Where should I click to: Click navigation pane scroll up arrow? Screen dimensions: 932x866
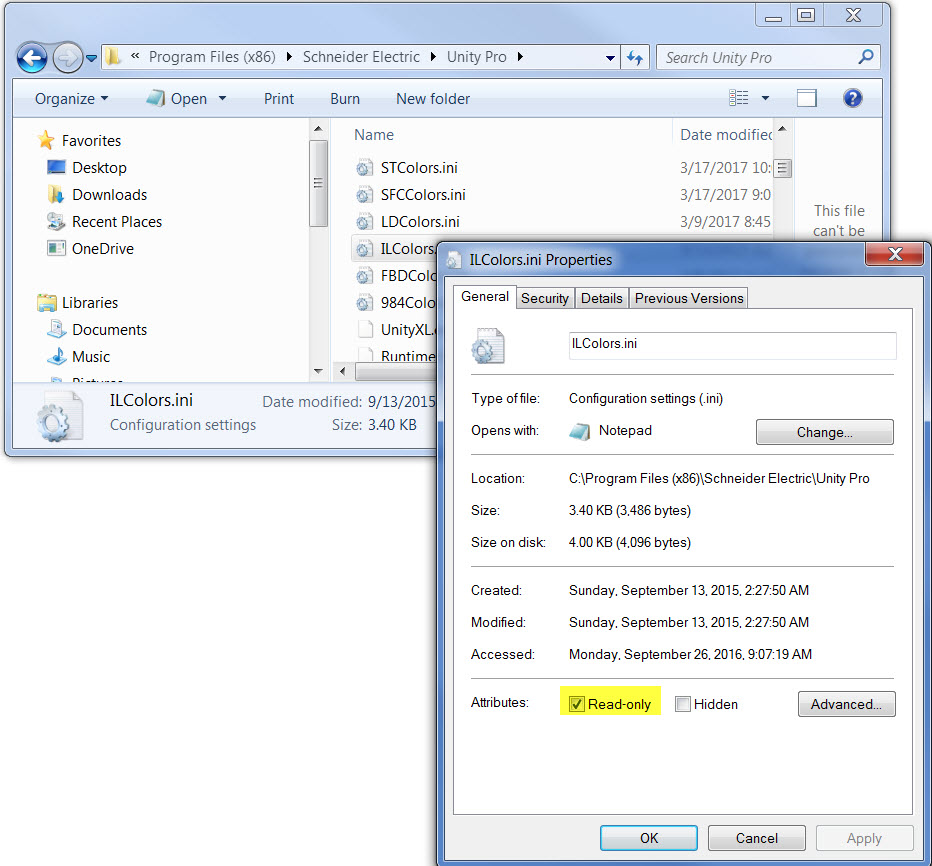click(318, 129)
